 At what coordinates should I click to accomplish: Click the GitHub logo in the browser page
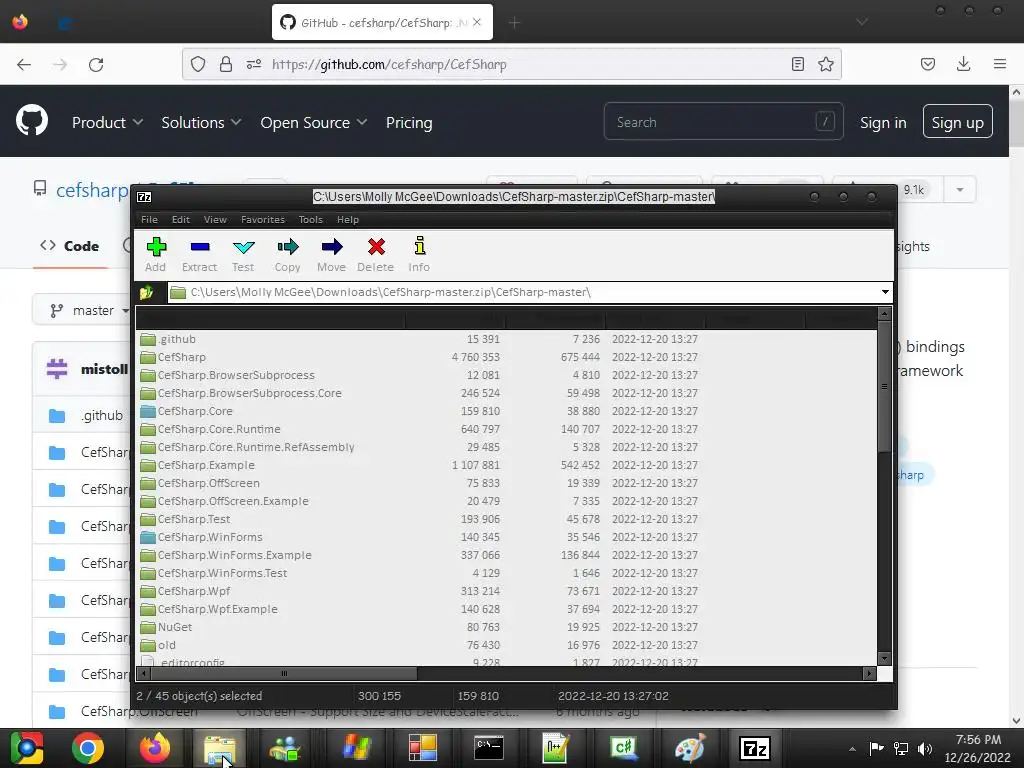32,121
